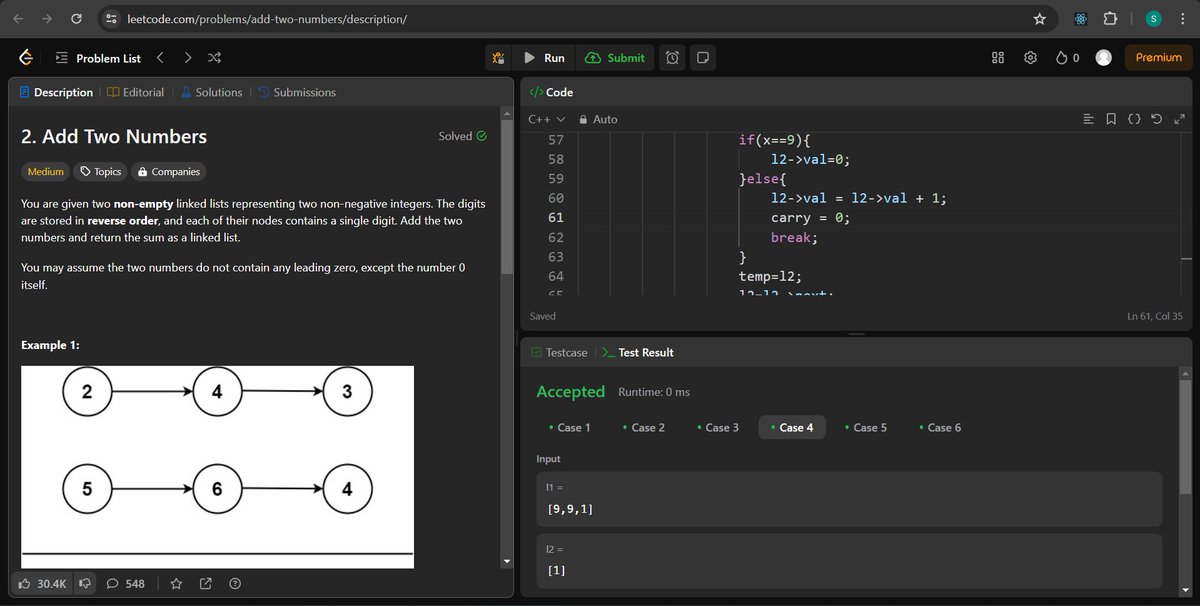1200x606 pixels.
Task: Select Case 2
Action: point(644,427)
